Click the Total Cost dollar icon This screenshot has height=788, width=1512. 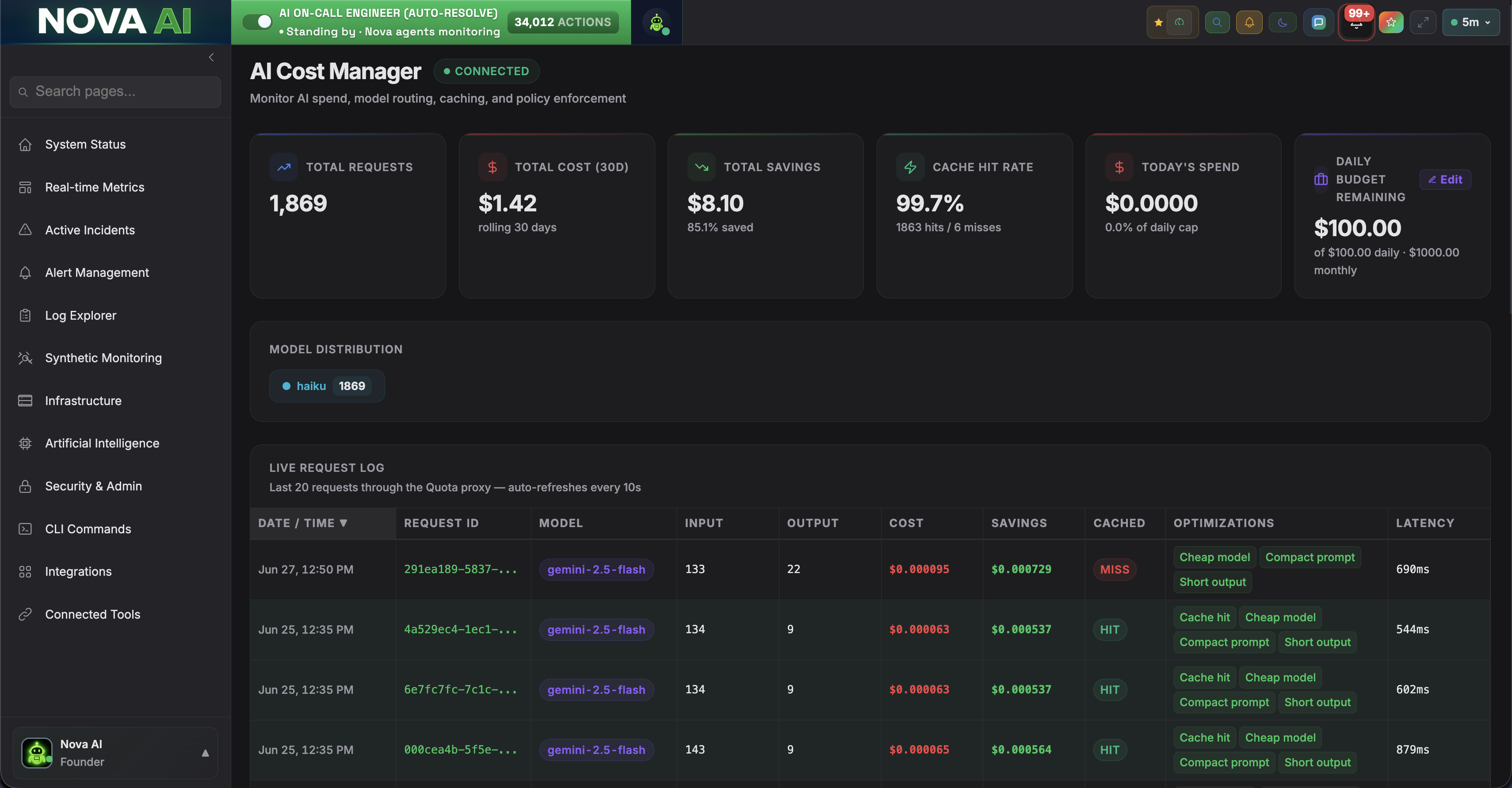click(x=493, y=167)
